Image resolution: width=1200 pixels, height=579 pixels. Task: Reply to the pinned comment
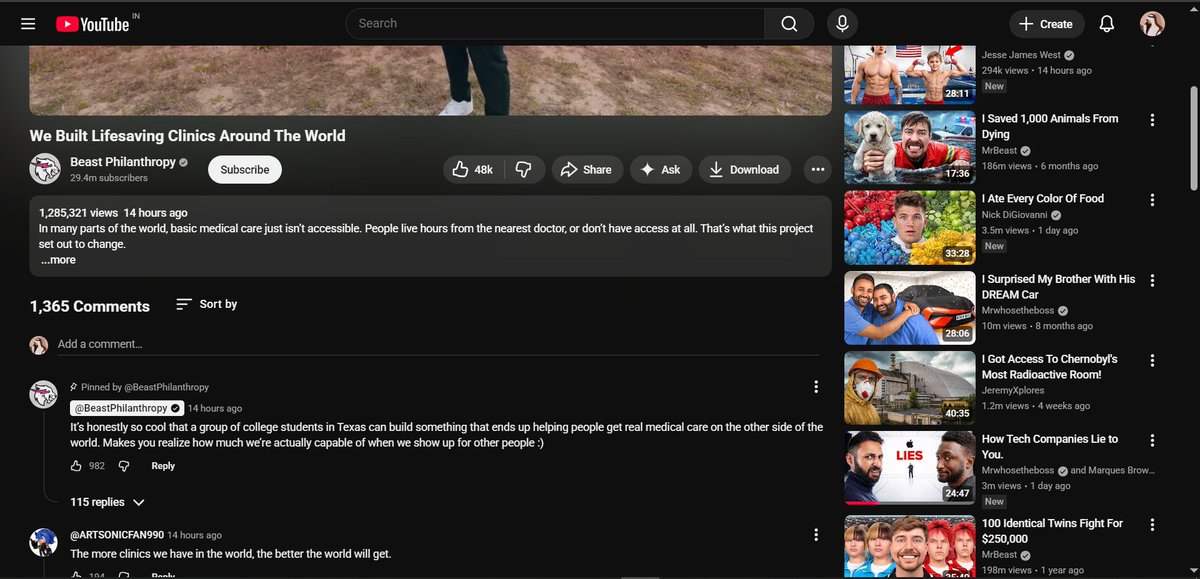(x=163, y=466)
